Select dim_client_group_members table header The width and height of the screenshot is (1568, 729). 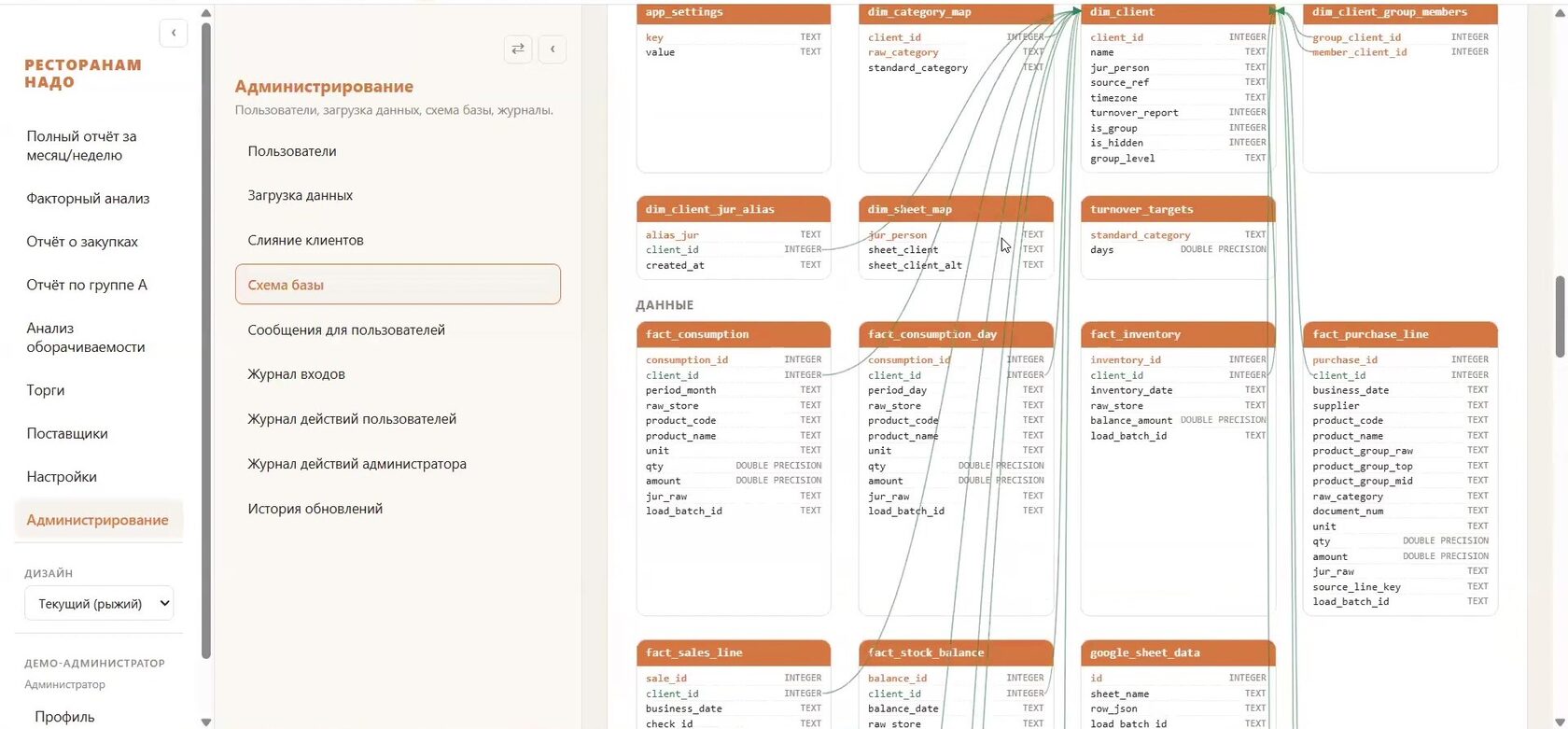(1400, 13)
